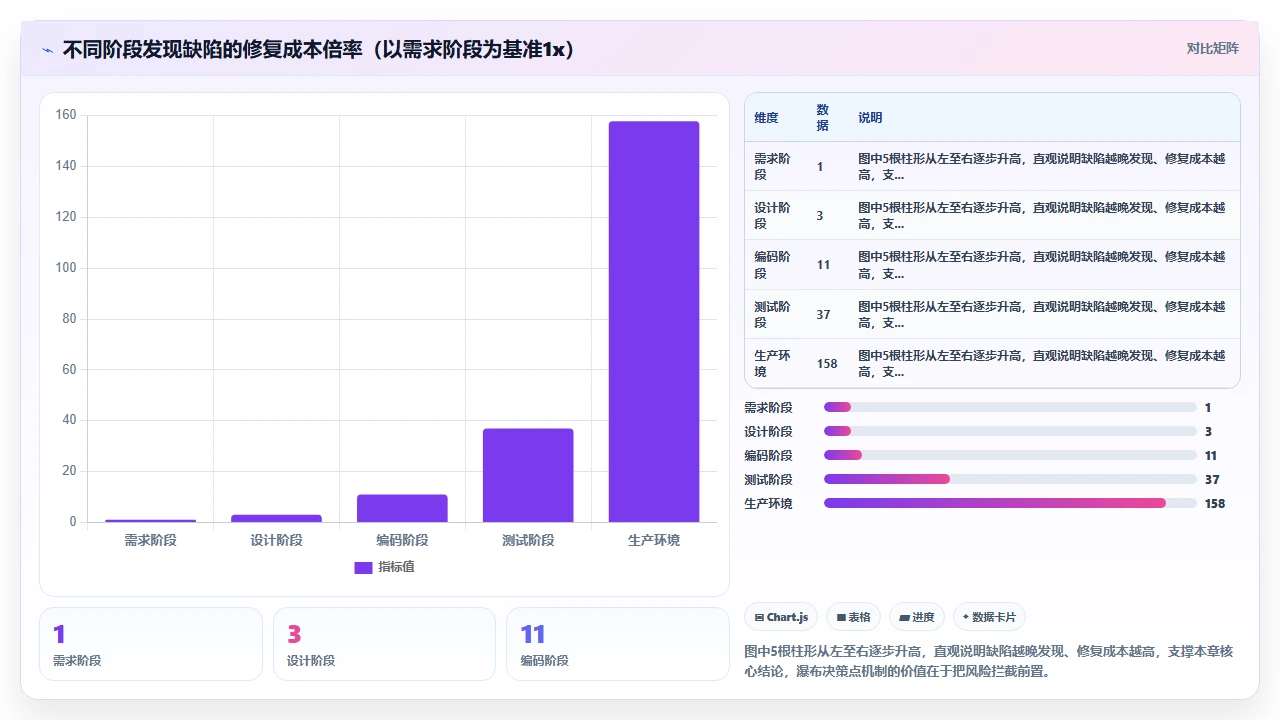Click the 生产环境 bar in the chart

[x=654, y=322]
